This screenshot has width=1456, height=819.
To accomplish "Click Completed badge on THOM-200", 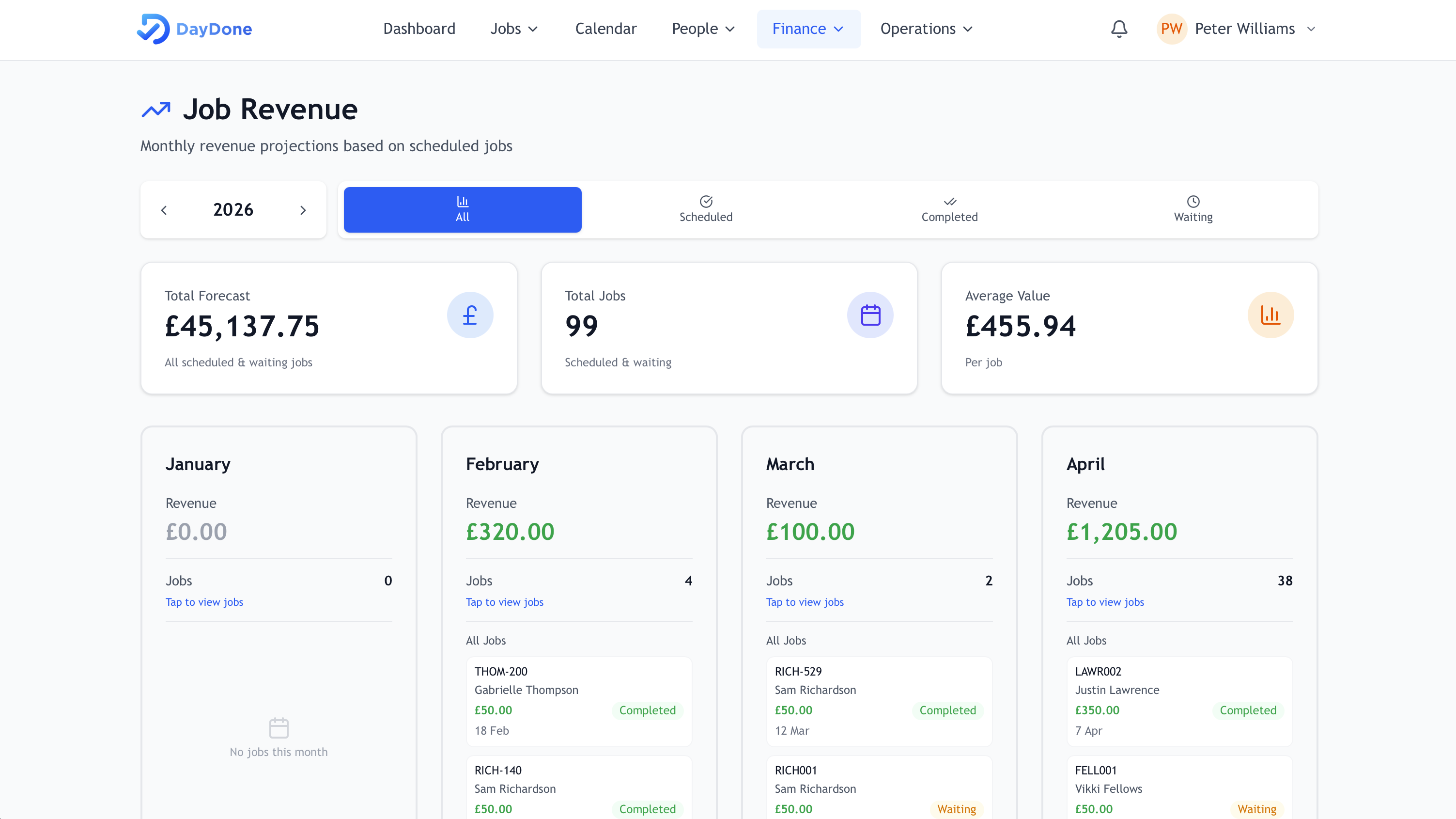I will [647, 710].
